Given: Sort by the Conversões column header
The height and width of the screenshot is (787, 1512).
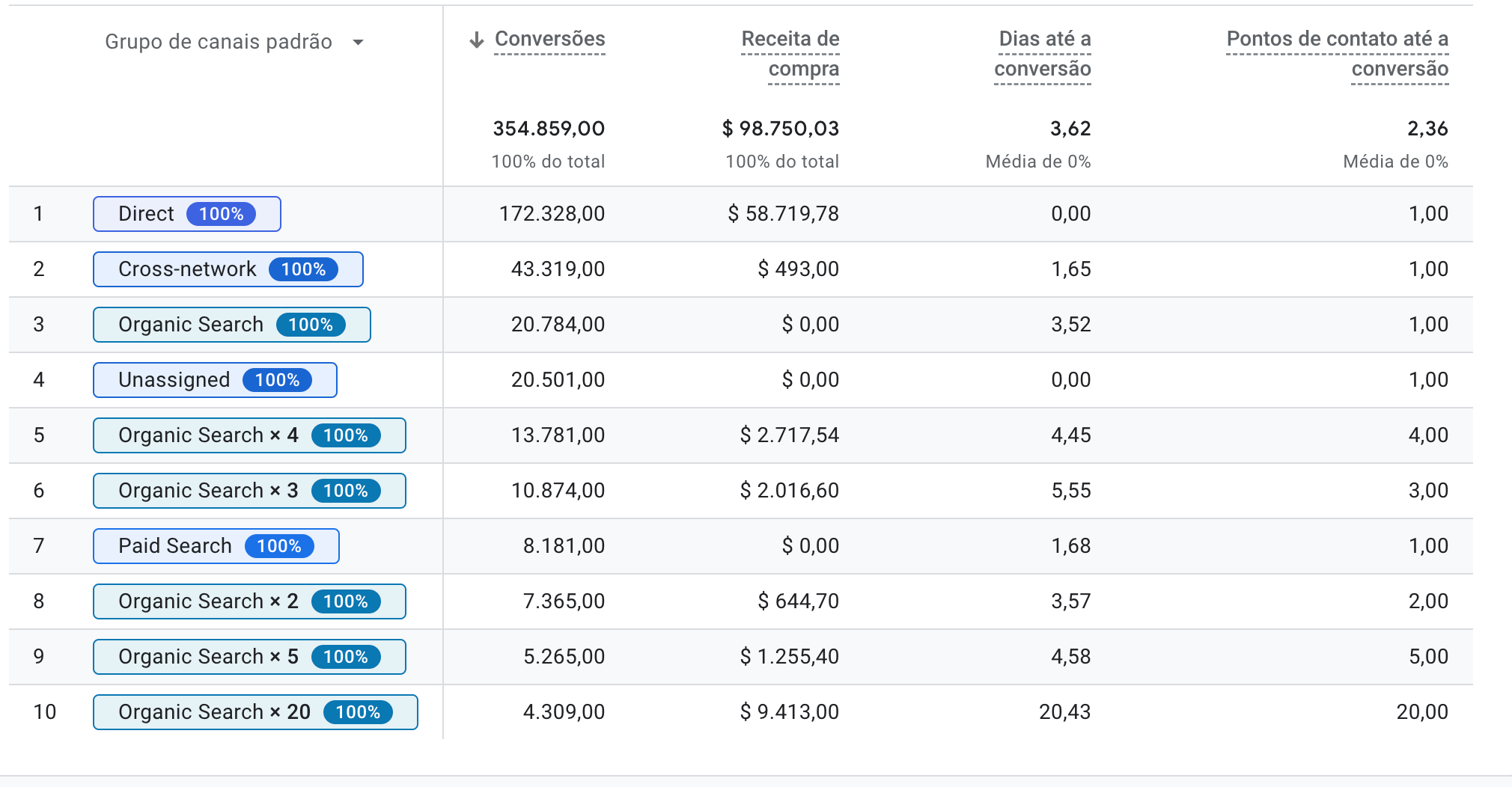Looking at the screenshot, I should pyautogui.click(x=549, y=39).
